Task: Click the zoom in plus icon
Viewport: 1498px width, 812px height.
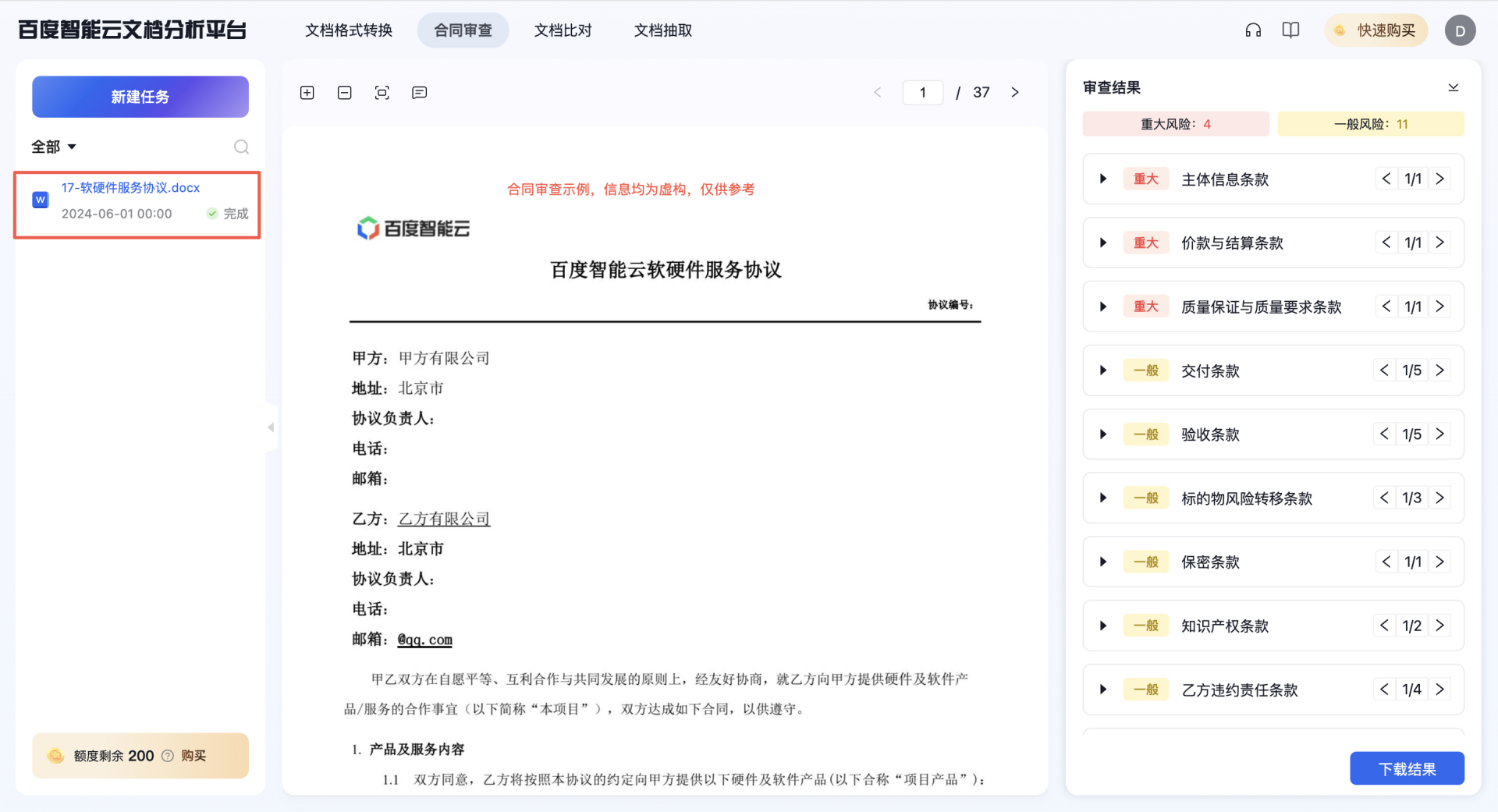Action: point(307,93)
